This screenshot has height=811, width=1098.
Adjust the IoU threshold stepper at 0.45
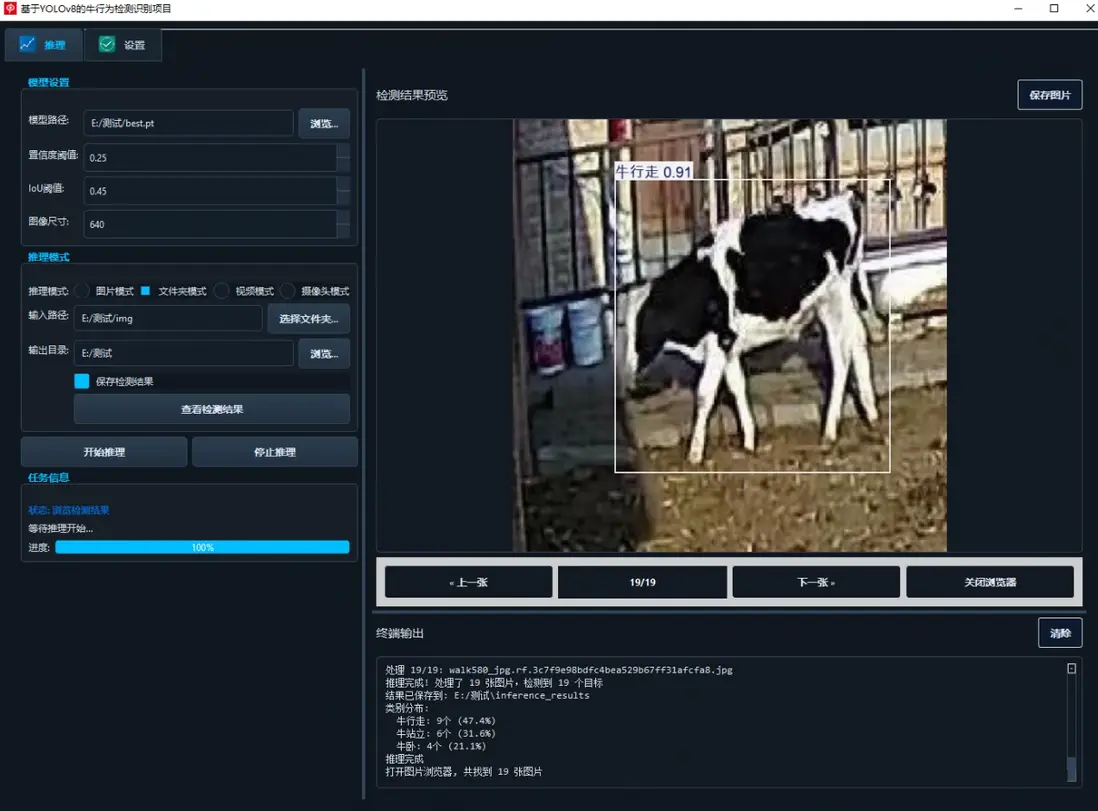[x=343, y=190]
